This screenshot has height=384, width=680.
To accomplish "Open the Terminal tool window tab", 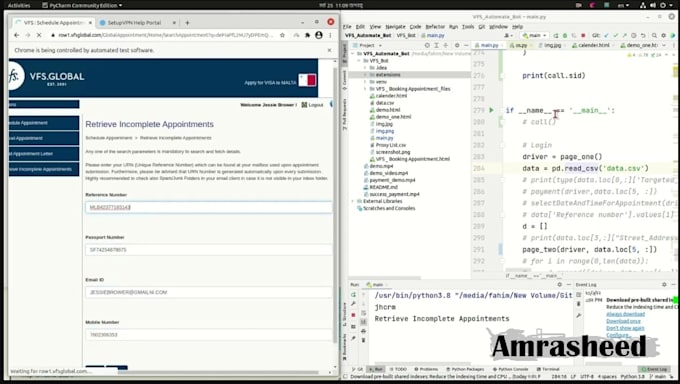I will click(548, 369).
